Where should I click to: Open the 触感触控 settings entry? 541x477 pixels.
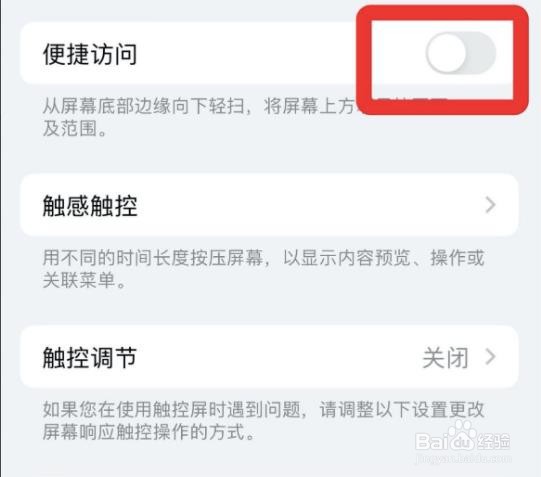click(269, 205)
